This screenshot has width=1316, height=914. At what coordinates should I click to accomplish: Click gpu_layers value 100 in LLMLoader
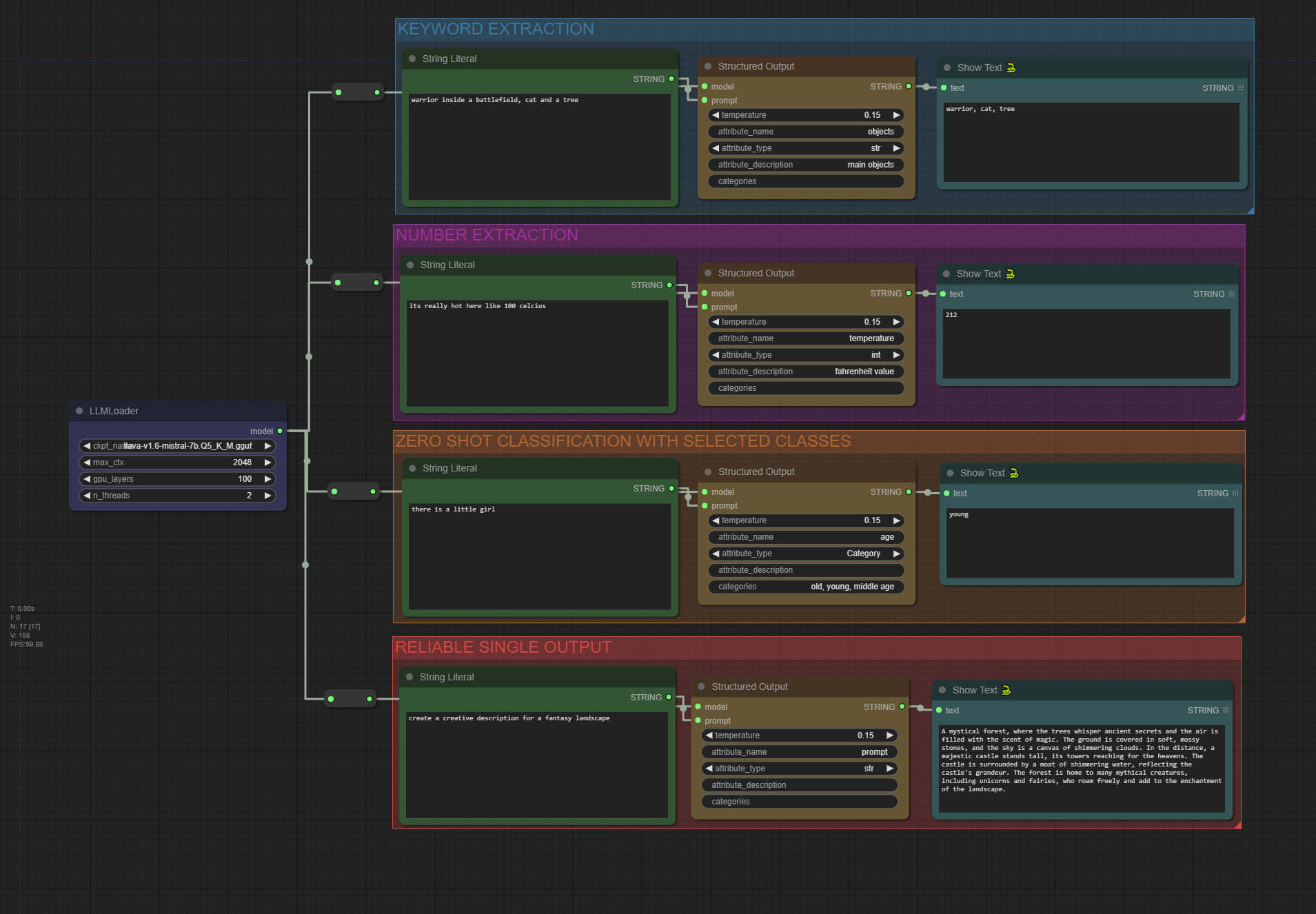(245, 479)
